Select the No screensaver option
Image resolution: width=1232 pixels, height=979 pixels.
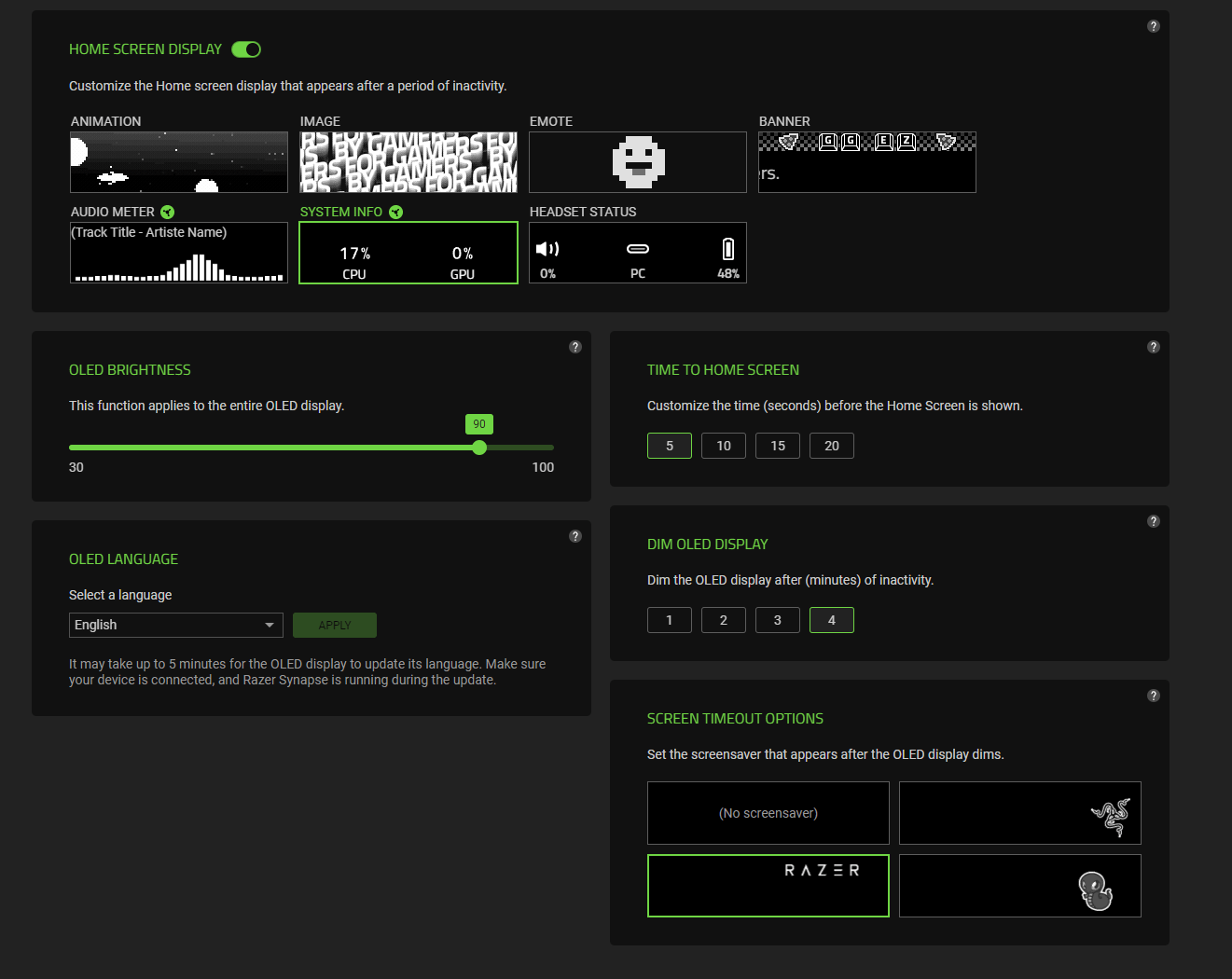768,813
